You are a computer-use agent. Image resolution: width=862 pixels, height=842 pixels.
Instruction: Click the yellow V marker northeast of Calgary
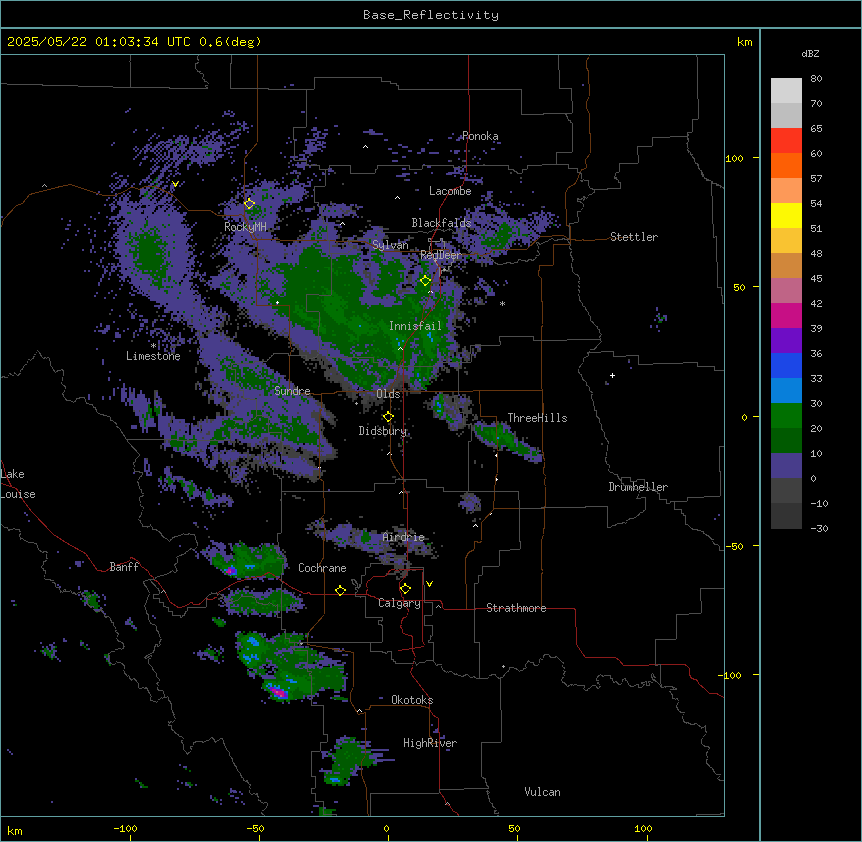point(429,584)
